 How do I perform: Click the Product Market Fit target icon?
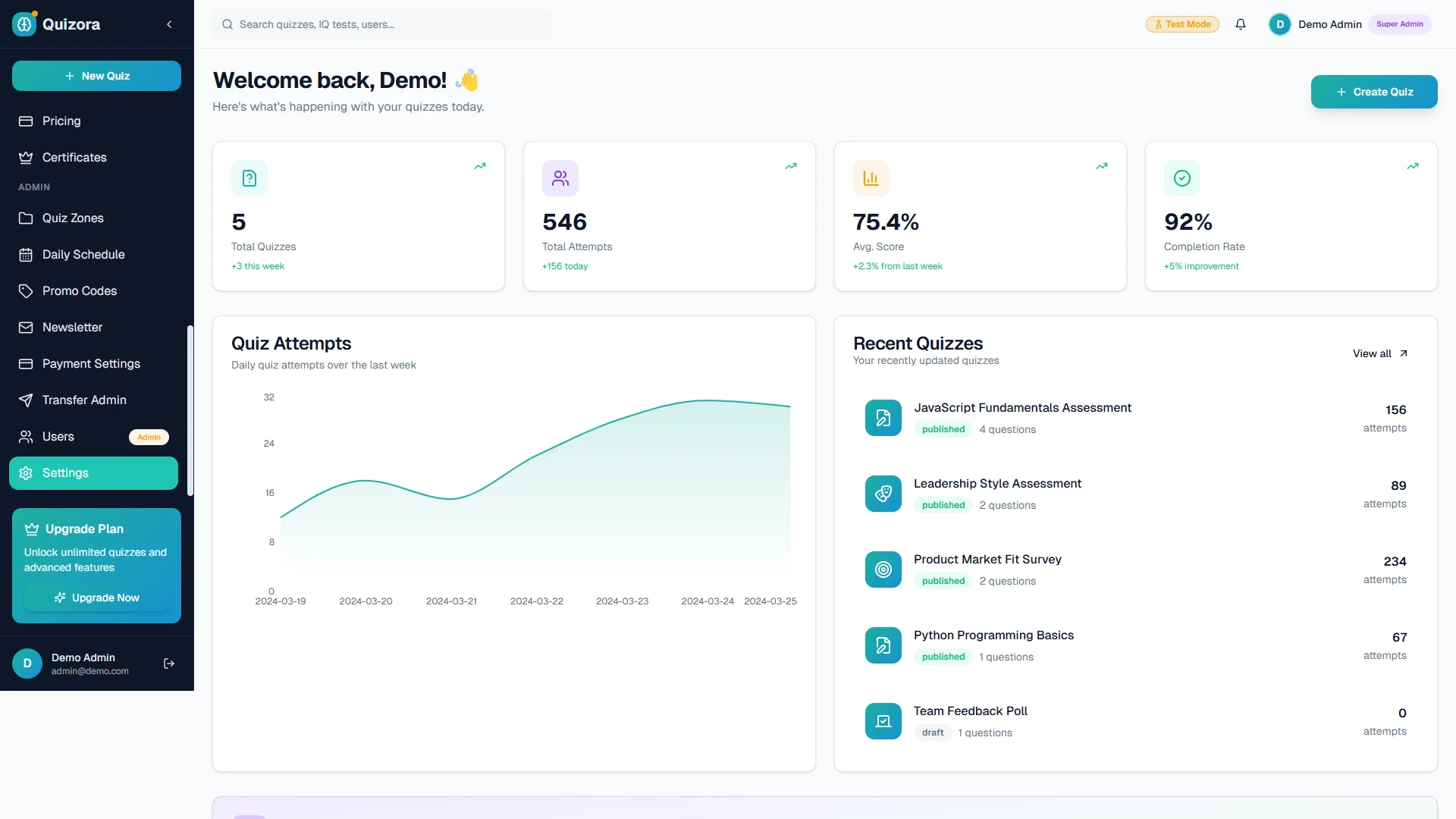(x=883, y=570)
